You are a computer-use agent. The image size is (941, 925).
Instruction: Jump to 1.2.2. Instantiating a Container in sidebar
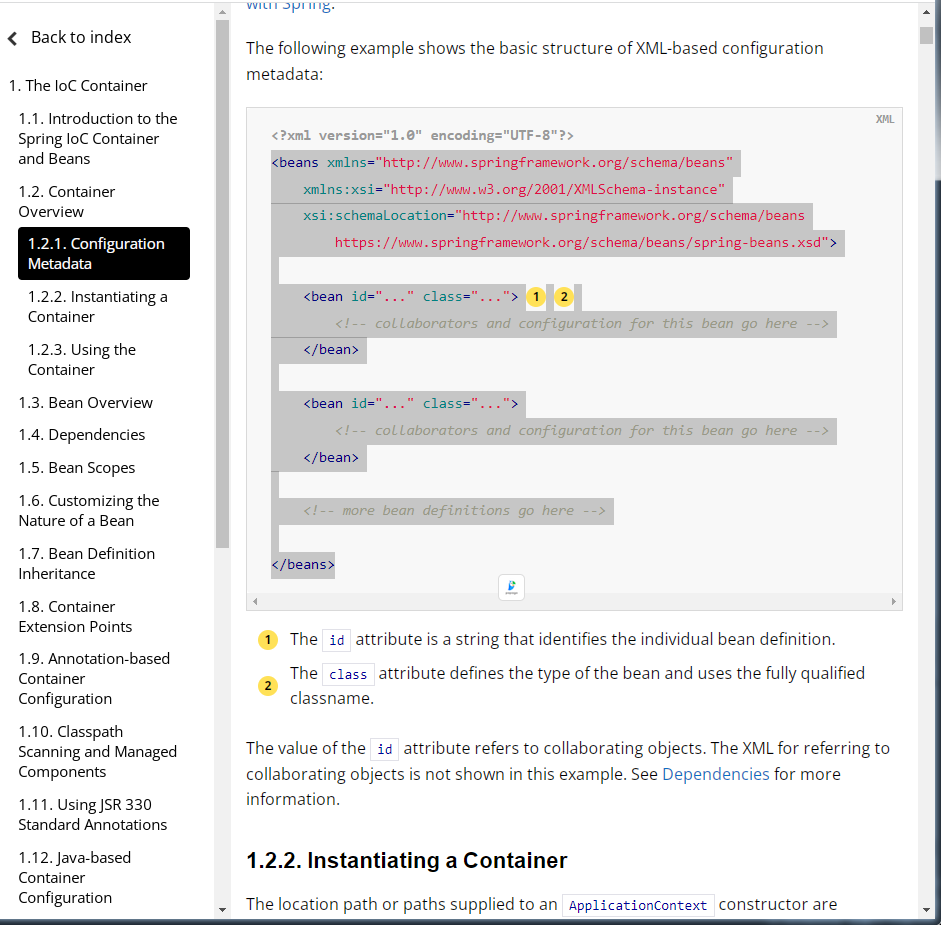[98, 307]
